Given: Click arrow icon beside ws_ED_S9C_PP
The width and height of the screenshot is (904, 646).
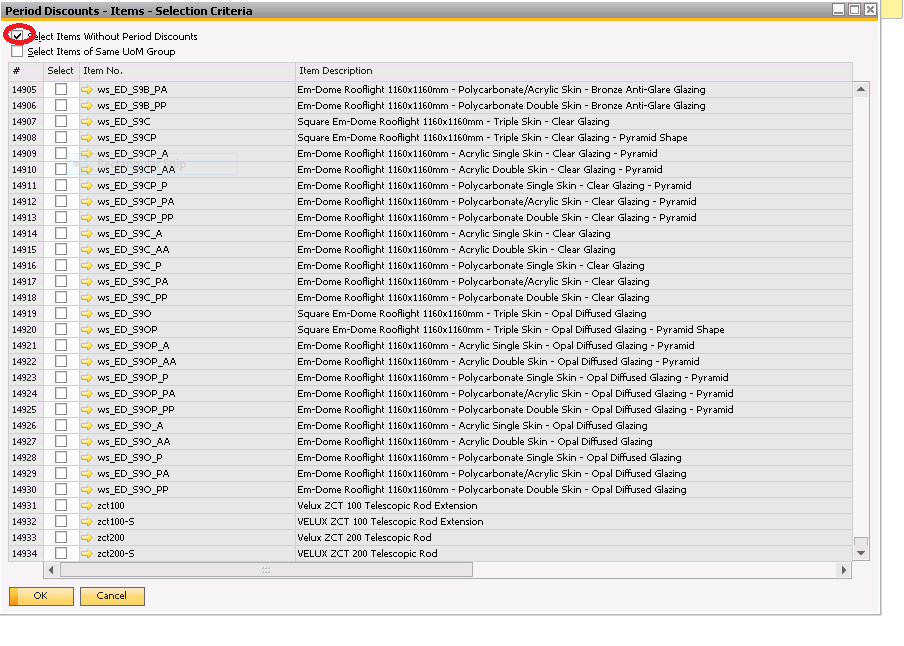Looking at the screenshot, I should click(x=86, y=298).
